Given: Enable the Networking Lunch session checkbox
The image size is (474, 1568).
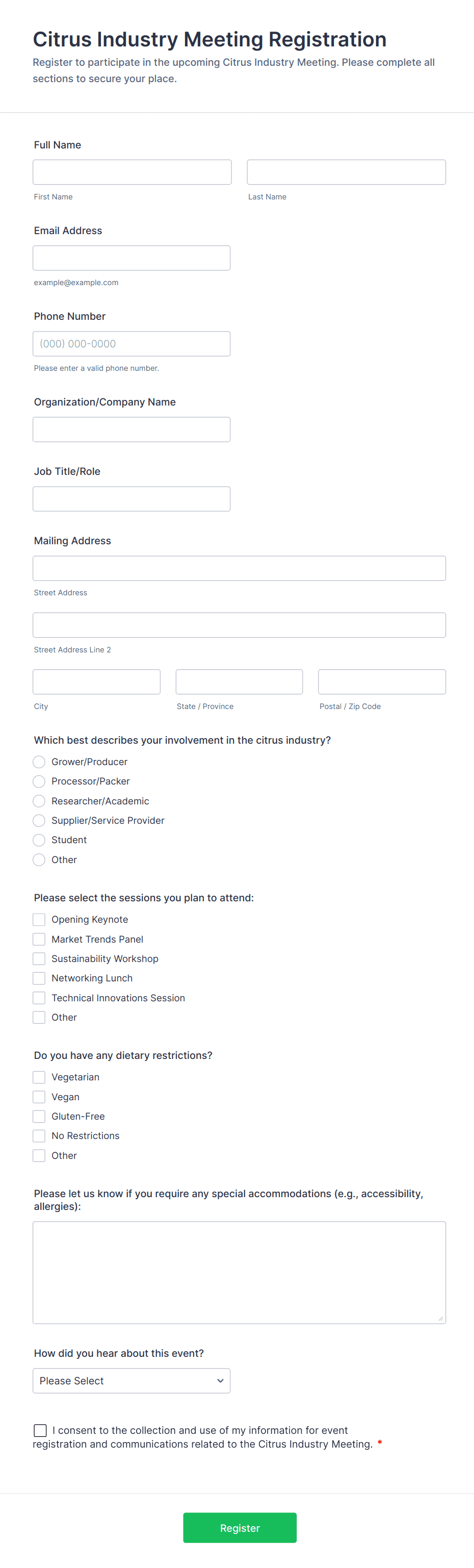Looking at the screenshot, I should point(39,977).
